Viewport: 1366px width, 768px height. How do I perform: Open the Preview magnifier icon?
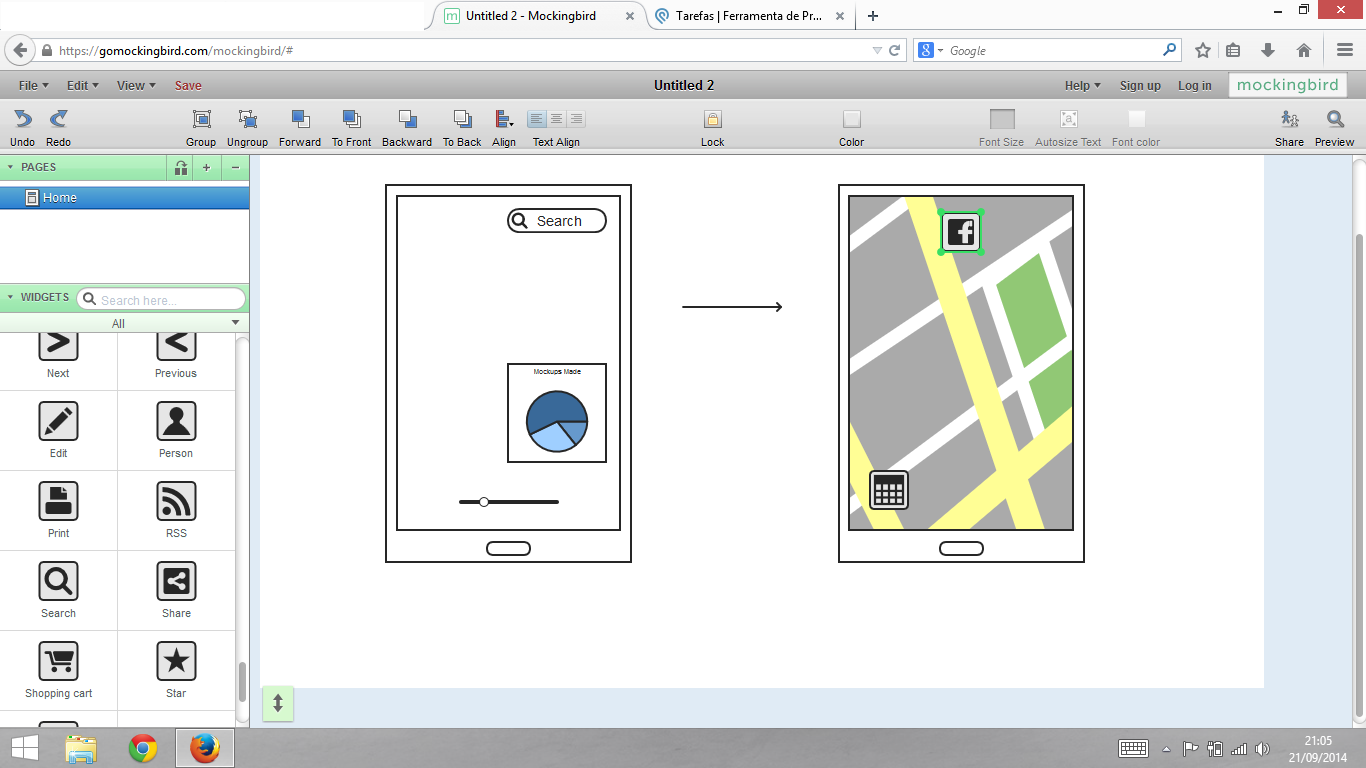pyautogui.click(x=1334, y=120)
